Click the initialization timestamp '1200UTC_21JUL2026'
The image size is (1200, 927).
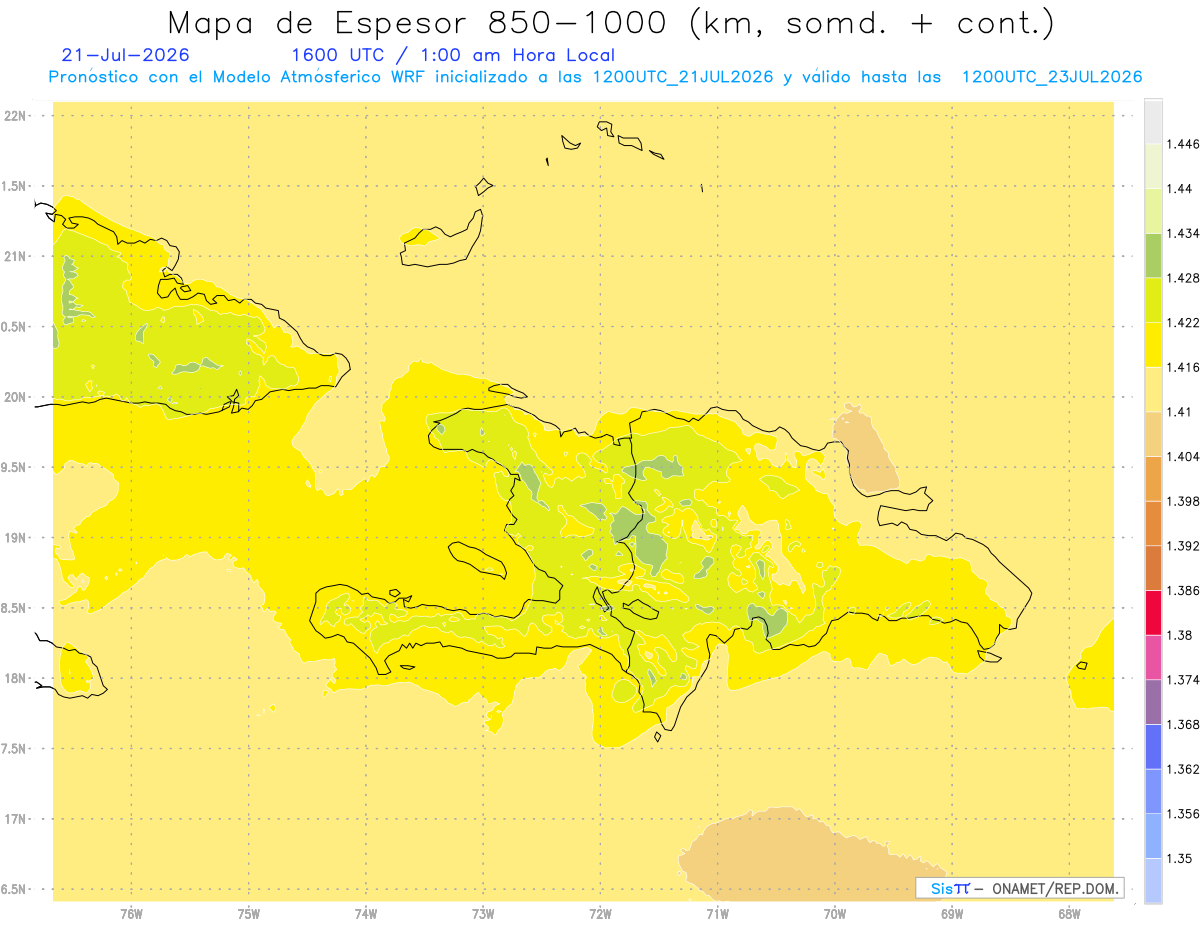click(x=683, y=77)
